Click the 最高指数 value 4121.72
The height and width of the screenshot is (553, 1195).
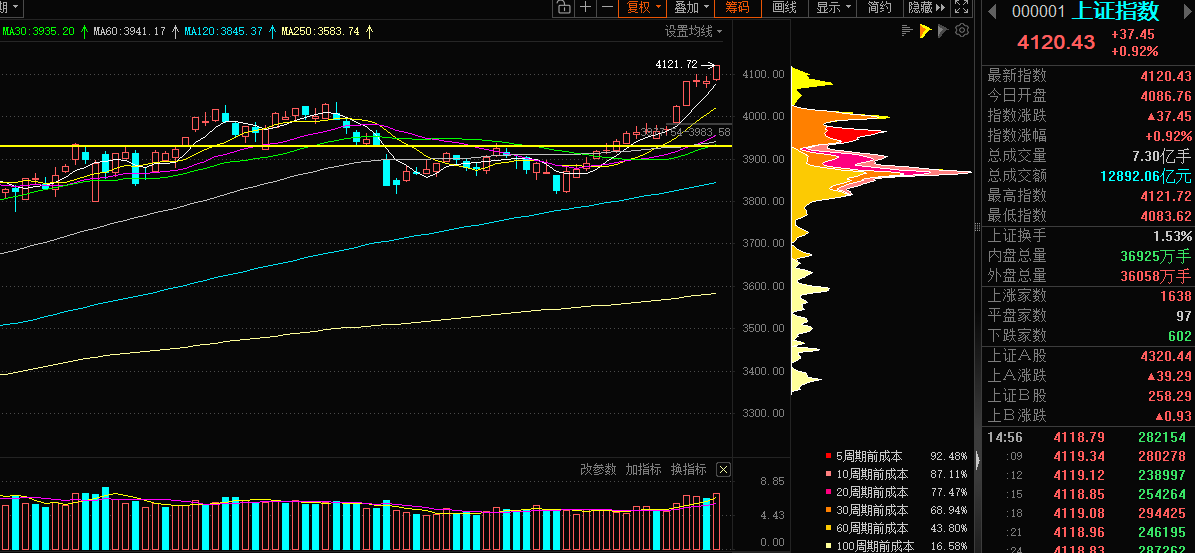coord(1166,196)
